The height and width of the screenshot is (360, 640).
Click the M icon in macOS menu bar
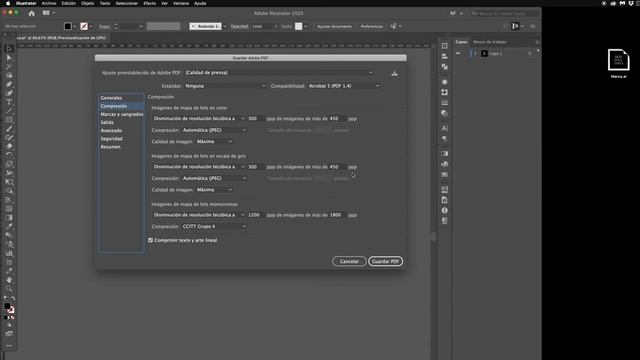[x=622, y=3]
